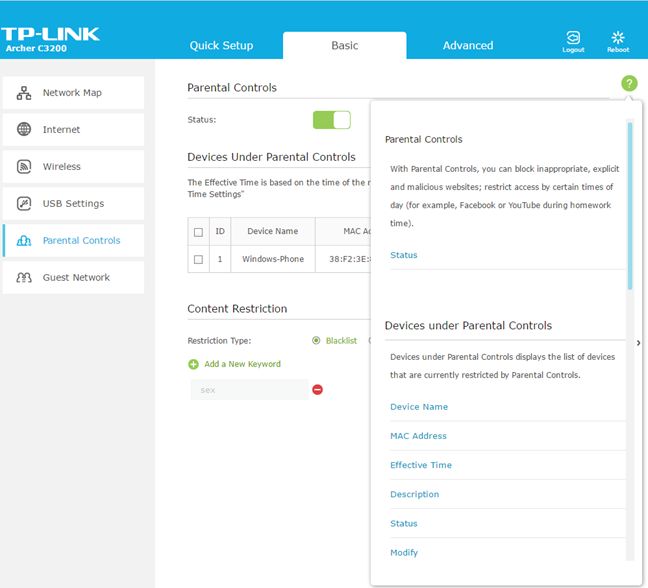
Task: Click the Logout icon
Action: pos(573,41)
